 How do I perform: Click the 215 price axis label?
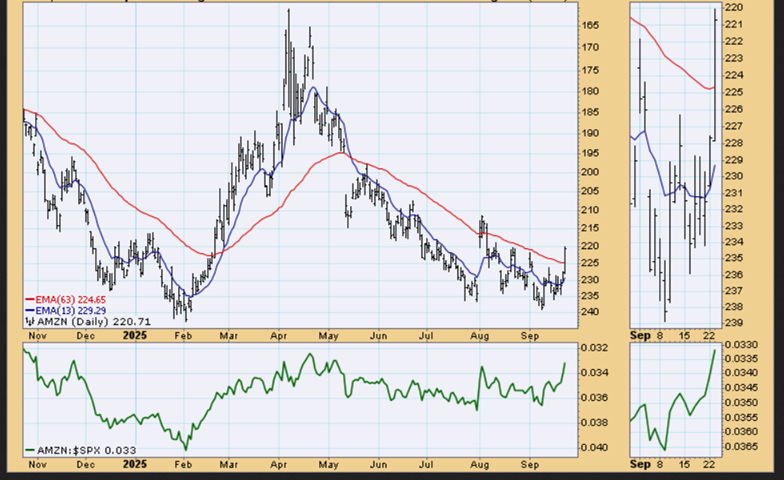point(591,228)
